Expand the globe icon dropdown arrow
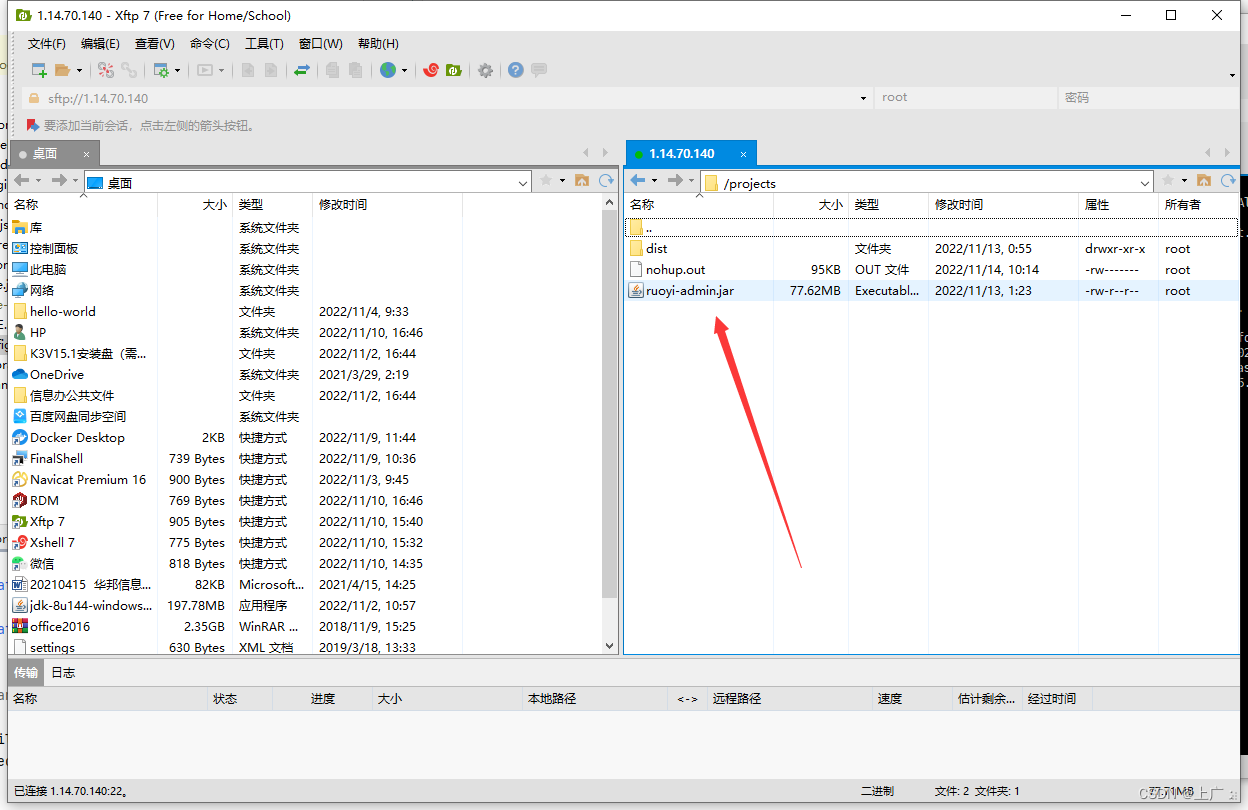The height and width of the screenshot is (810, 1248). click(404, 70)
